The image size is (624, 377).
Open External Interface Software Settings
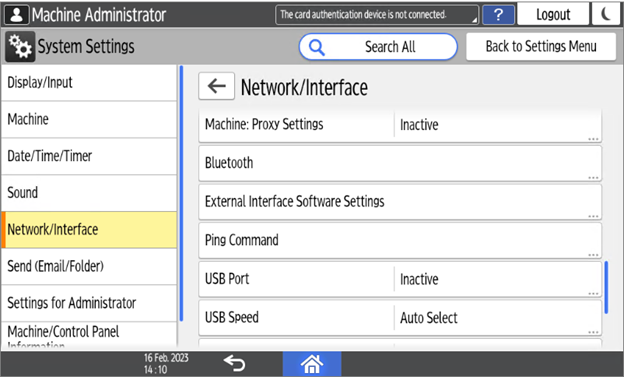pos(400,202)
